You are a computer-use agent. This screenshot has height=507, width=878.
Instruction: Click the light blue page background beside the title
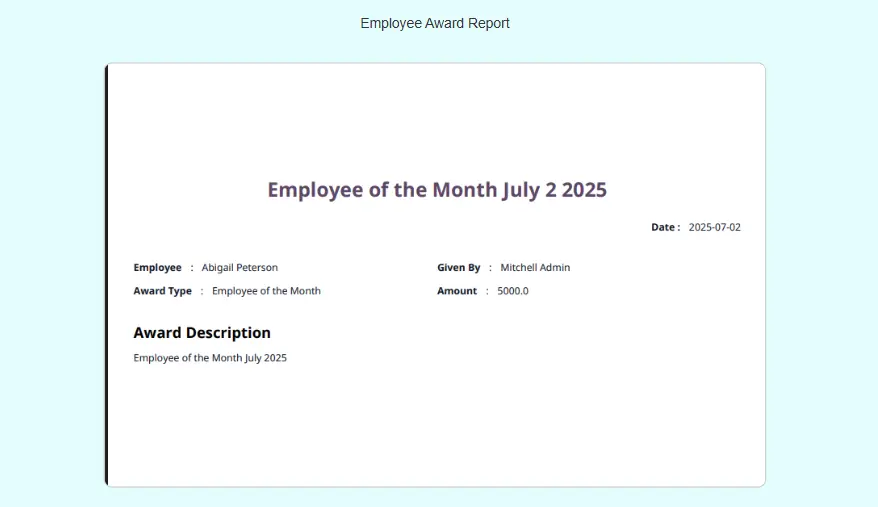coord(700,25)
